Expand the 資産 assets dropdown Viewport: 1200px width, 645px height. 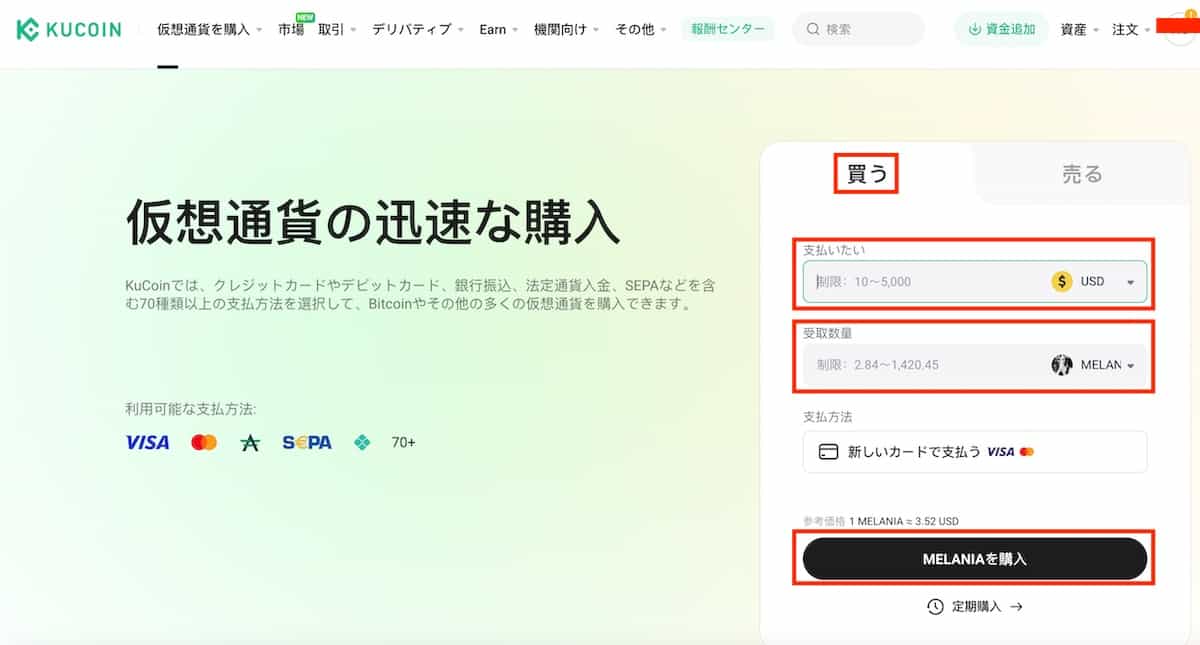point(1080,29)
